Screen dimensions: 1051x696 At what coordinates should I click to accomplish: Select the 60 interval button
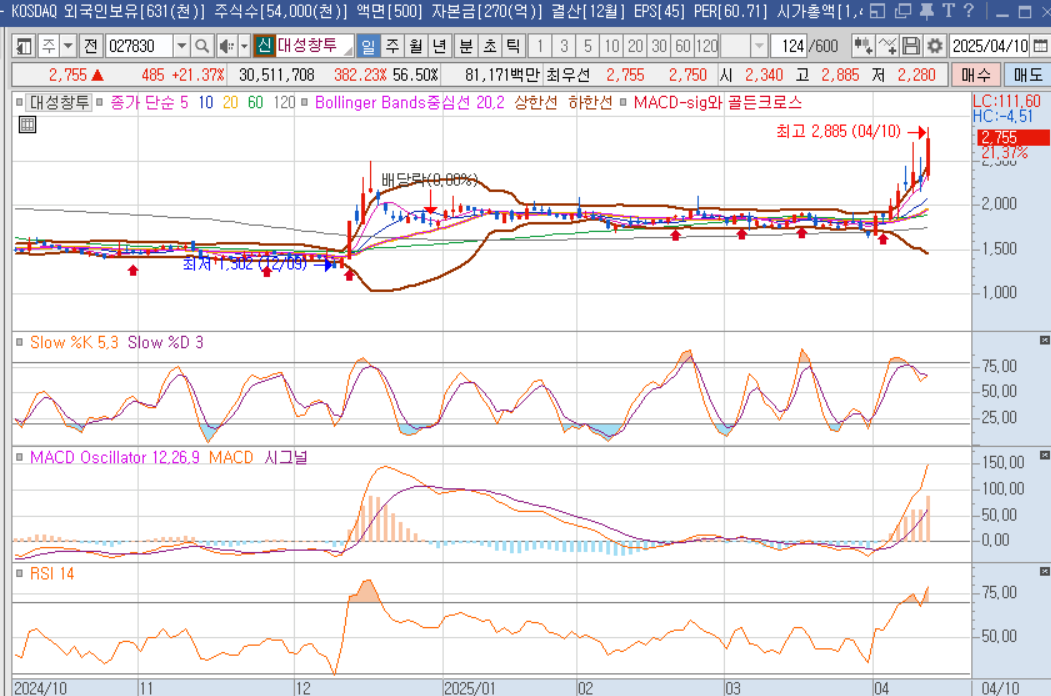pos(682,46)
